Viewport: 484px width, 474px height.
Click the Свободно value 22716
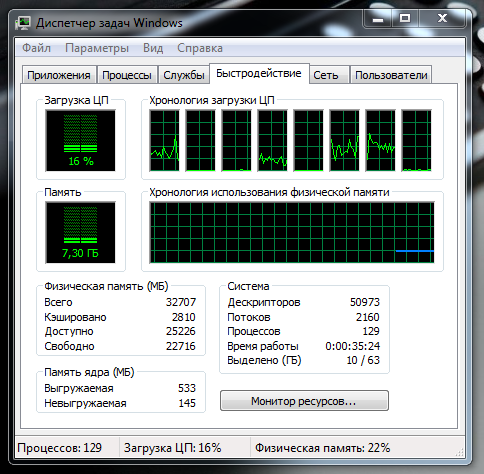pos(181,346)
